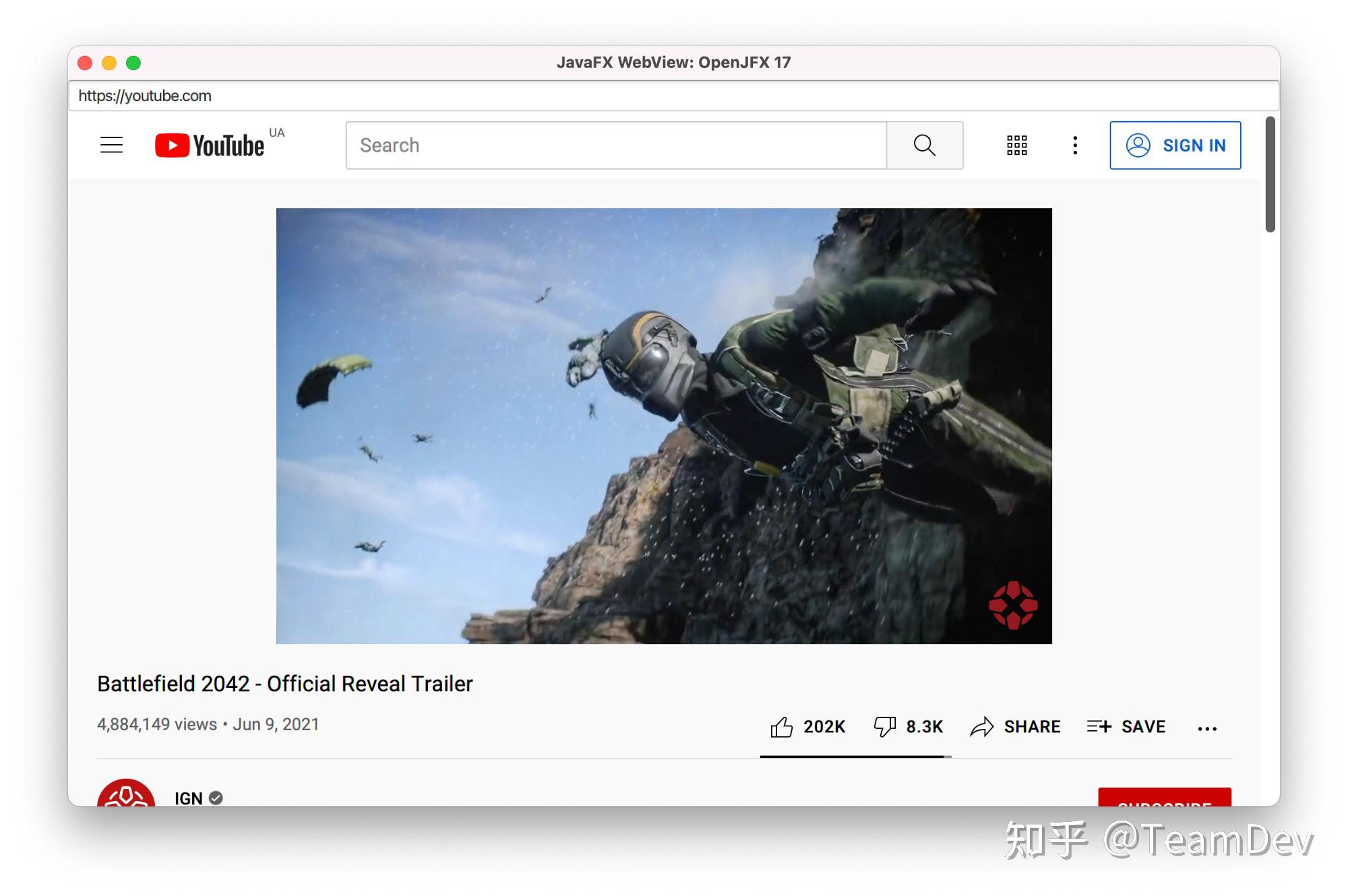Open the three-dot settings menu
This screenshot has width=1348, height=896.
[1074, 145]
